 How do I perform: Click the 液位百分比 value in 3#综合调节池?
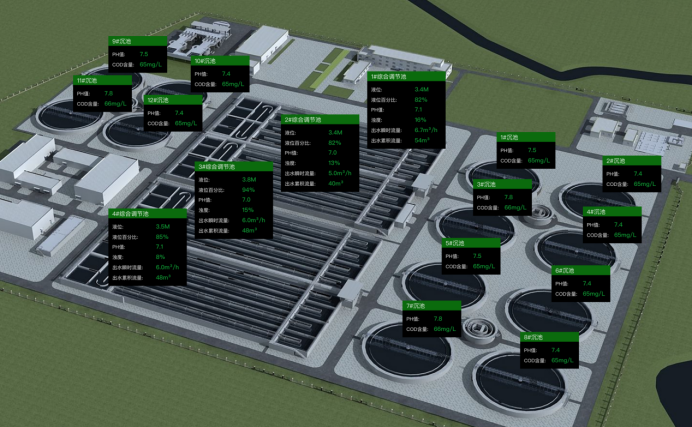coord(248,189)
